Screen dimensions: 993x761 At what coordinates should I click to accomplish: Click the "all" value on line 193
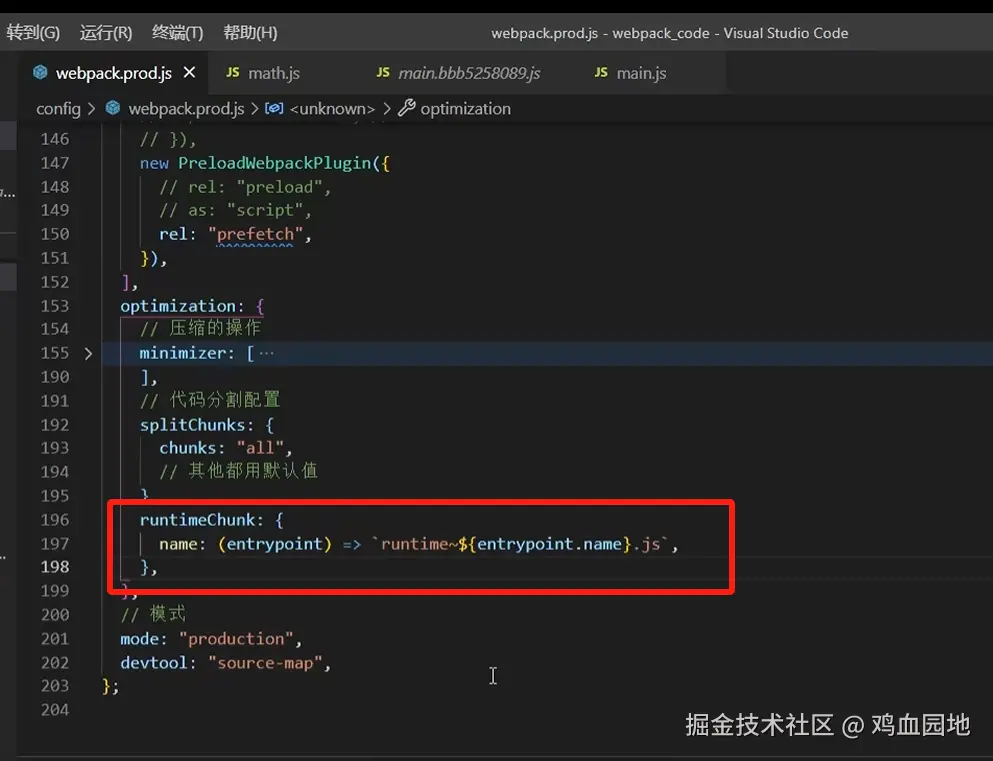pyautogui.click(x=260, y=448)
